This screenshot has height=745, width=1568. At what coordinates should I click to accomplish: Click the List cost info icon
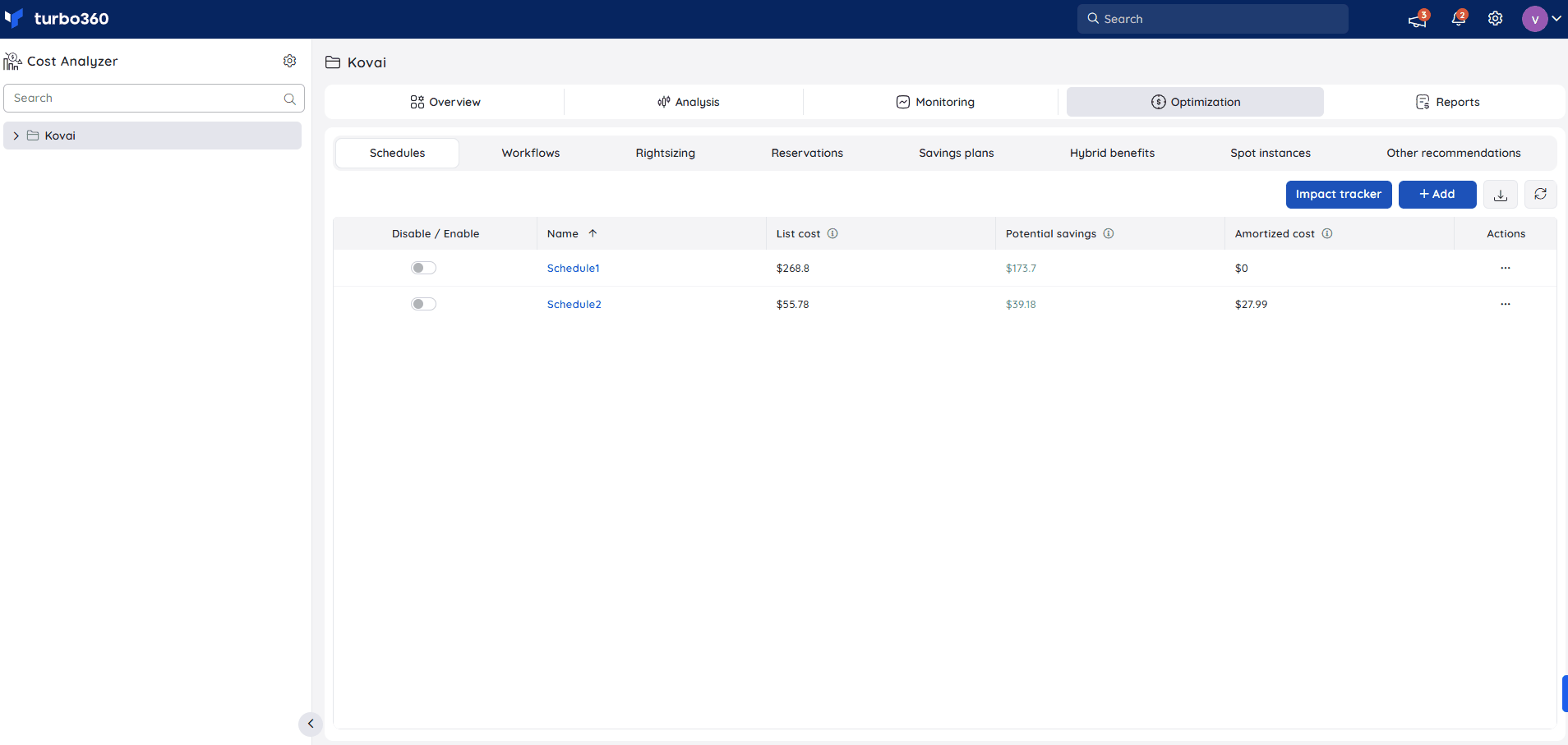coord(832,233)
